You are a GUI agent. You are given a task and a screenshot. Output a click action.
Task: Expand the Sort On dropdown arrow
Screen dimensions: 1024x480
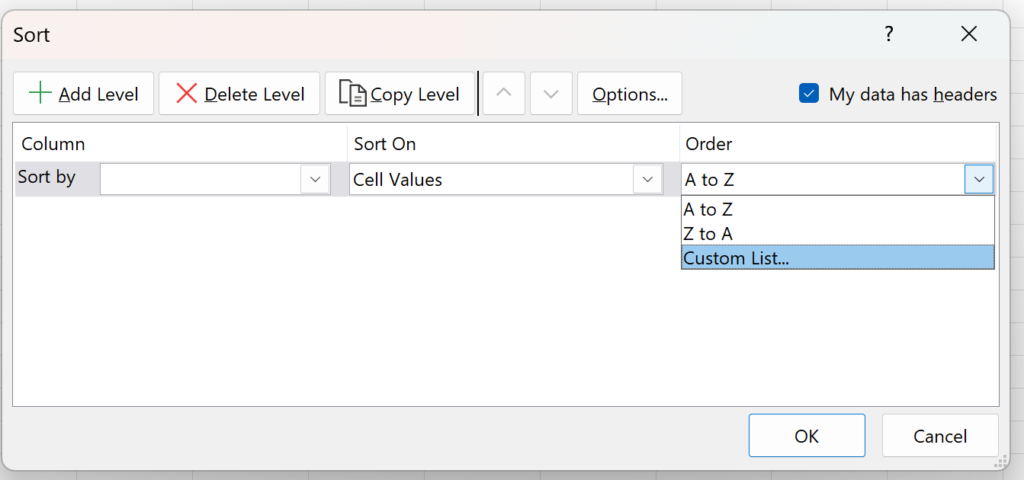(648, 179)
